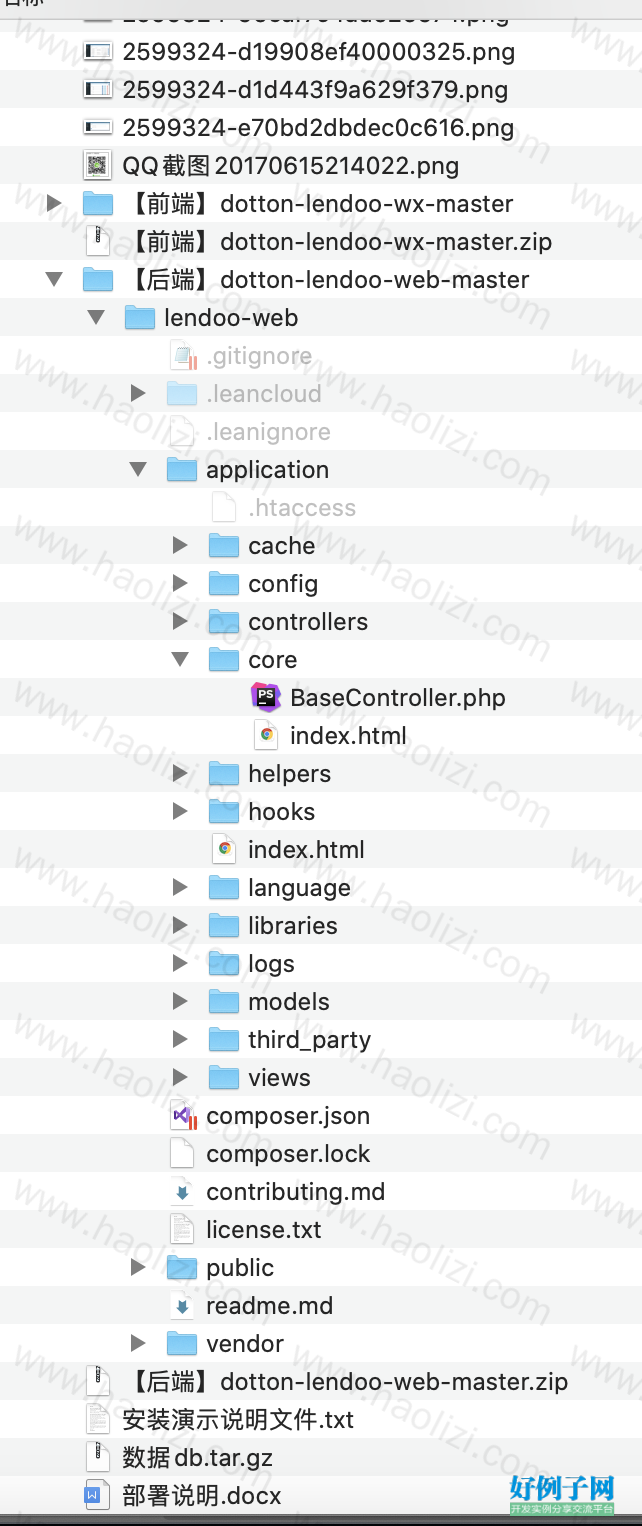Select the 数据db.tar.gz file name
This screenshot has height=1526, width=642.
point(197,1458)
